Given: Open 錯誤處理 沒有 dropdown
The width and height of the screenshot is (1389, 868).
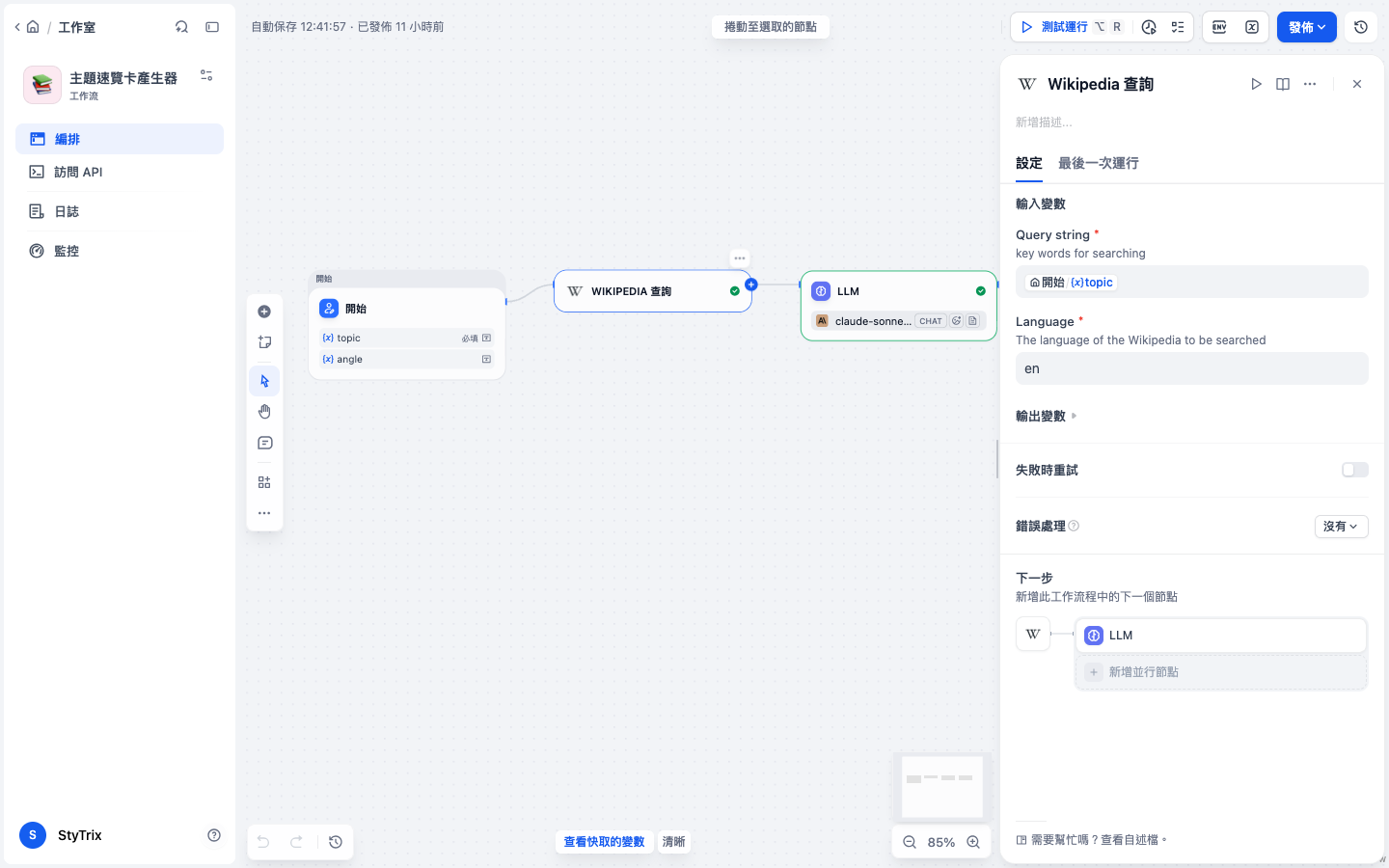Looking at the screenshot, I should [1342, 527].
